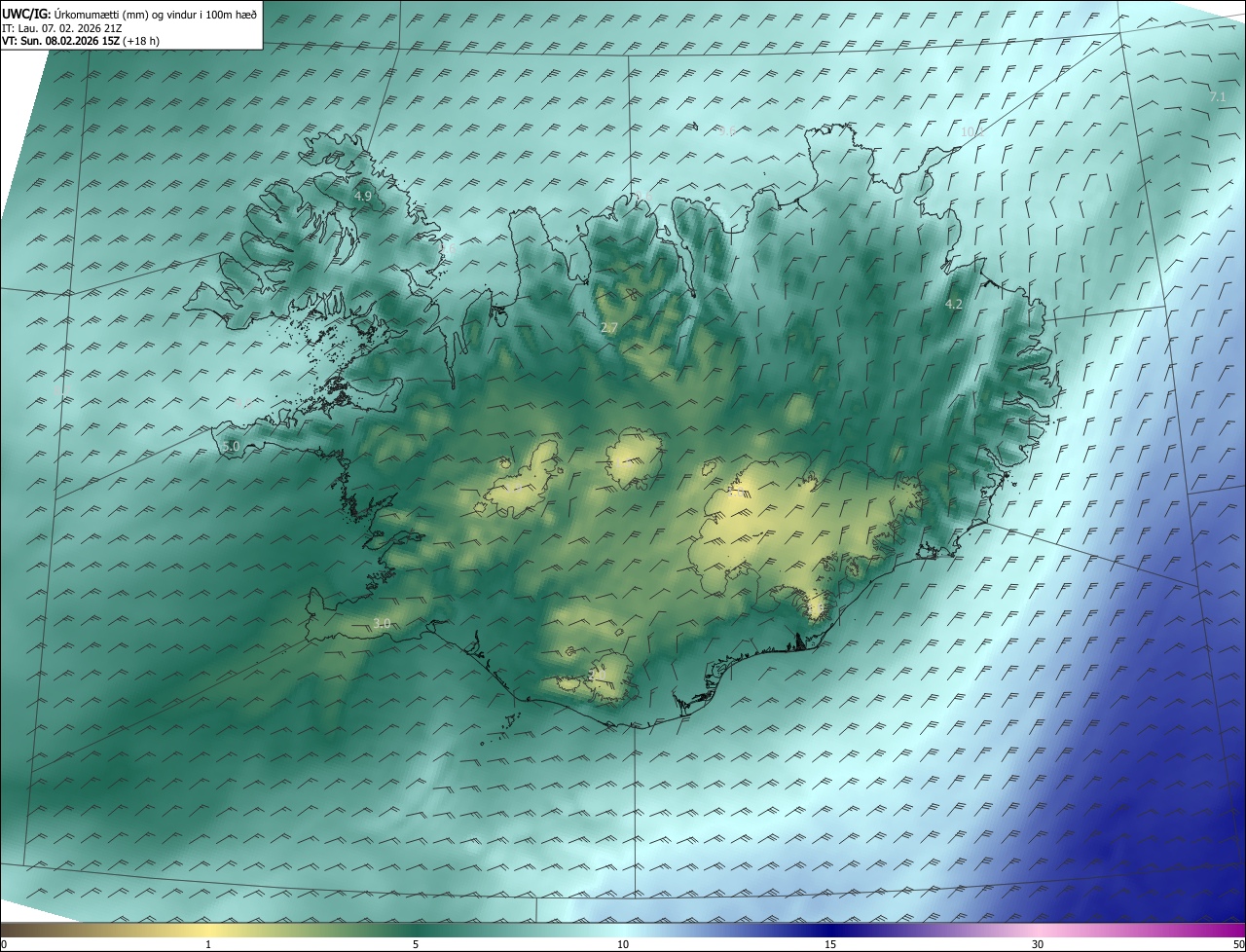Click the '15' label on the color scale
The image size is (1246, 952).
[x=830, y=945]
